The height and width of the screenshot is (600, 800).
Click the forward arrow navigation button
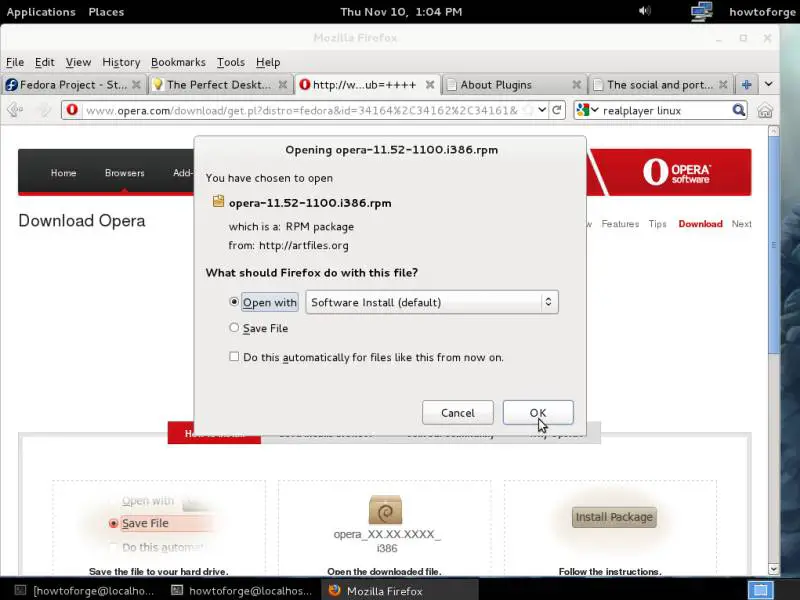pos(44,110)
